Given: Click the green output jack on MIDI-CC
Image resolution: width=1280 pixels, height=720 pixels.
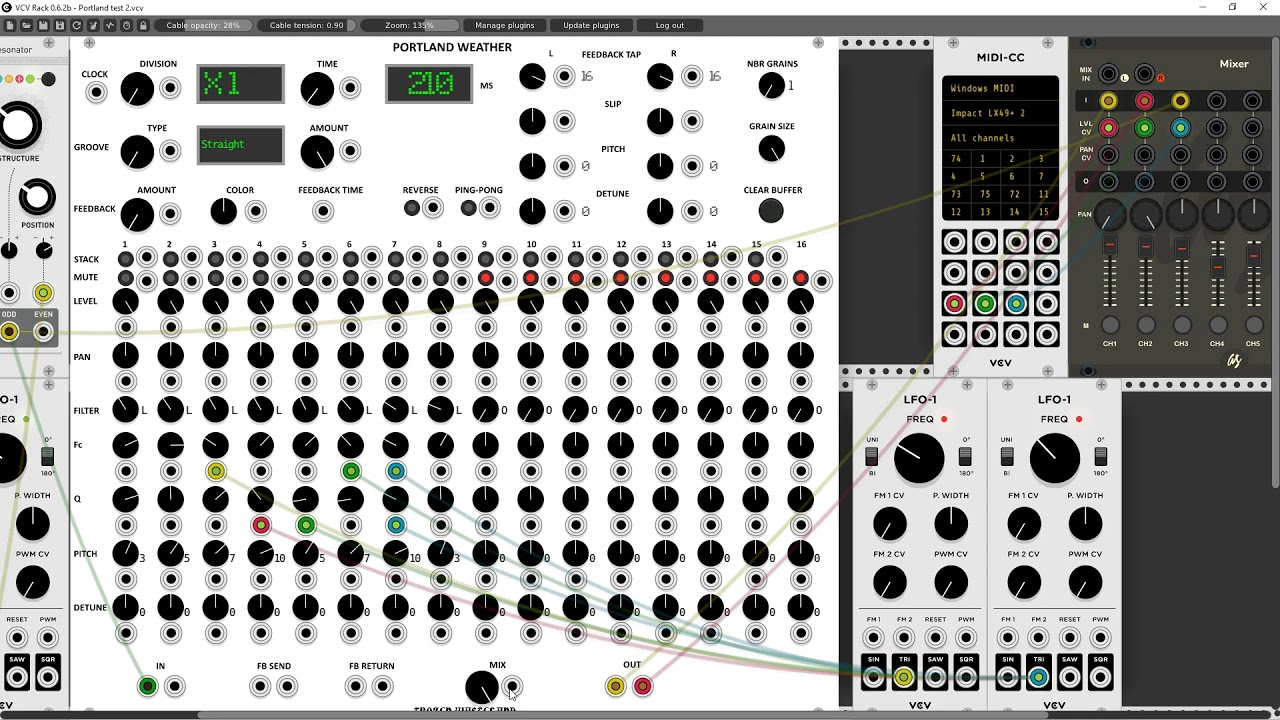Looking at the screenshot, I should 985,304.
